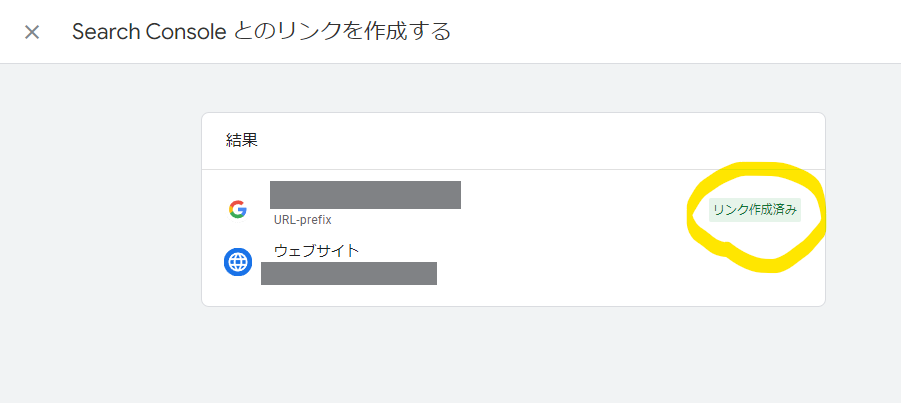
Task: Click the divider line under 結果 heading
Action: click(513, 170)
